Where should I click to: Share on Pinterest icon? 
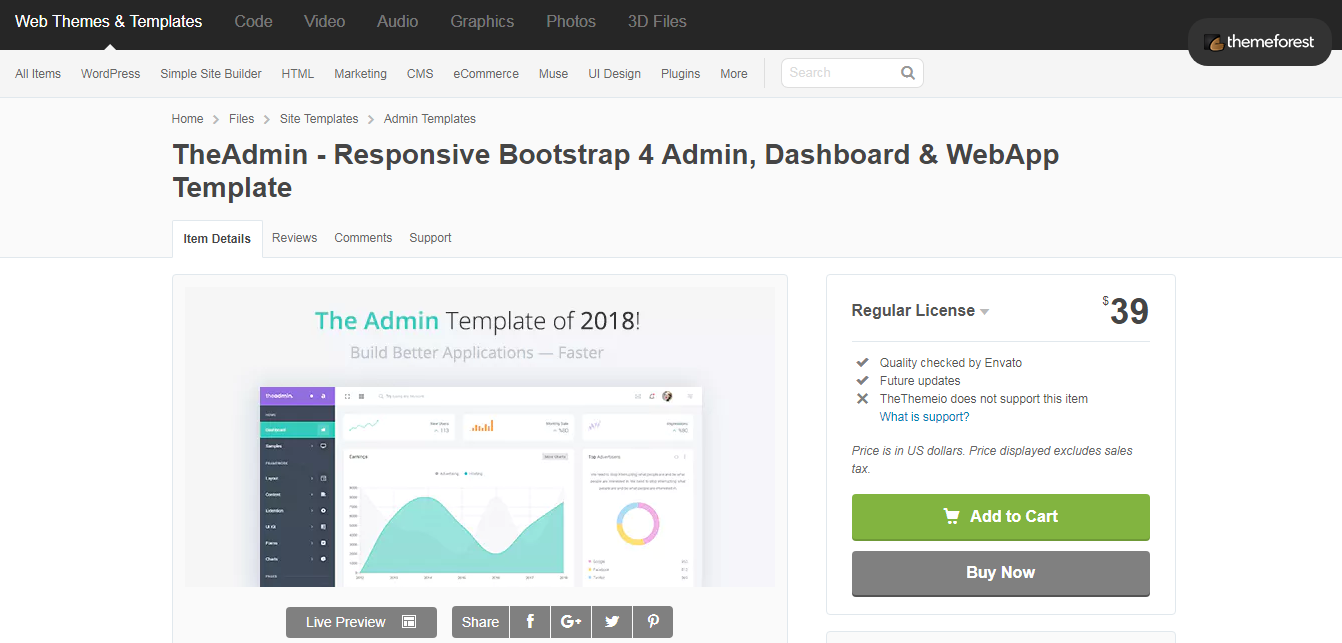click(653, 622)
